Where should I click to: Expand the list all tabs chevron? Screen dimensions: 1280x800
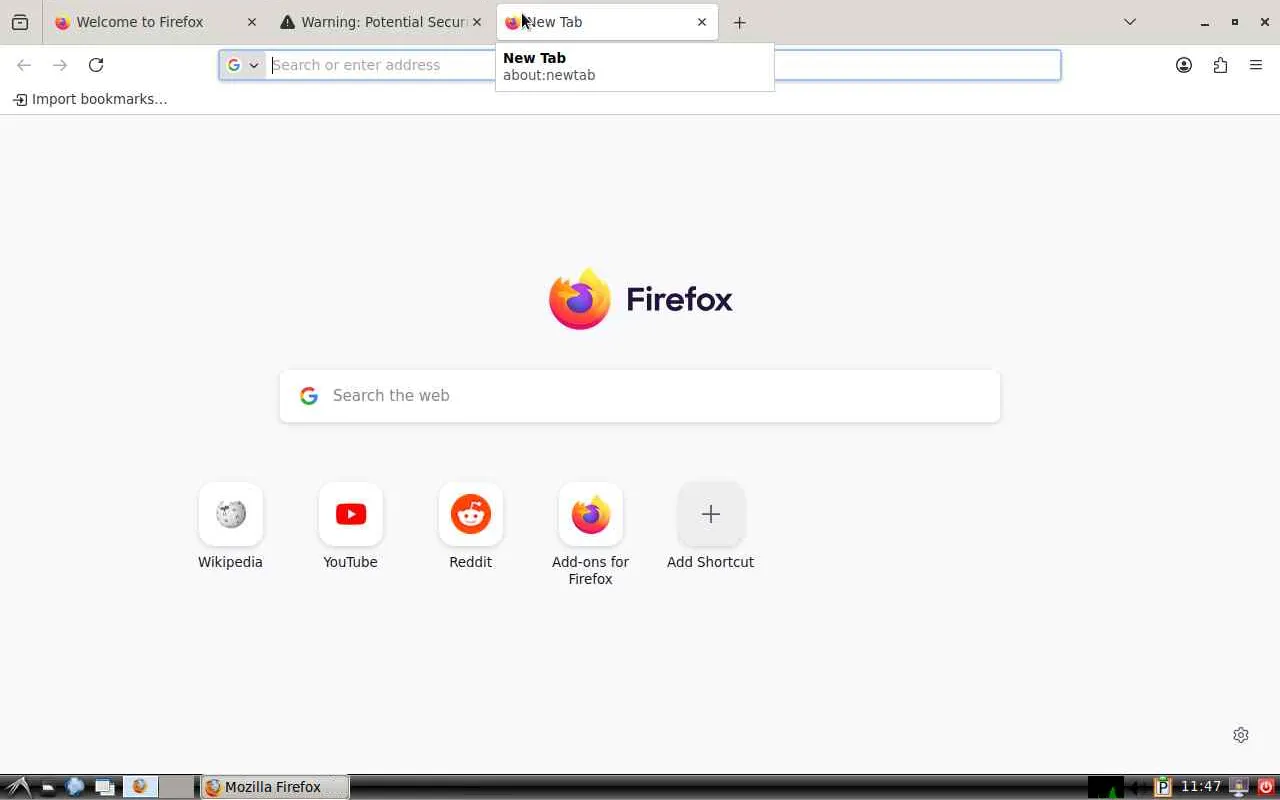[x=1130, y=22]
